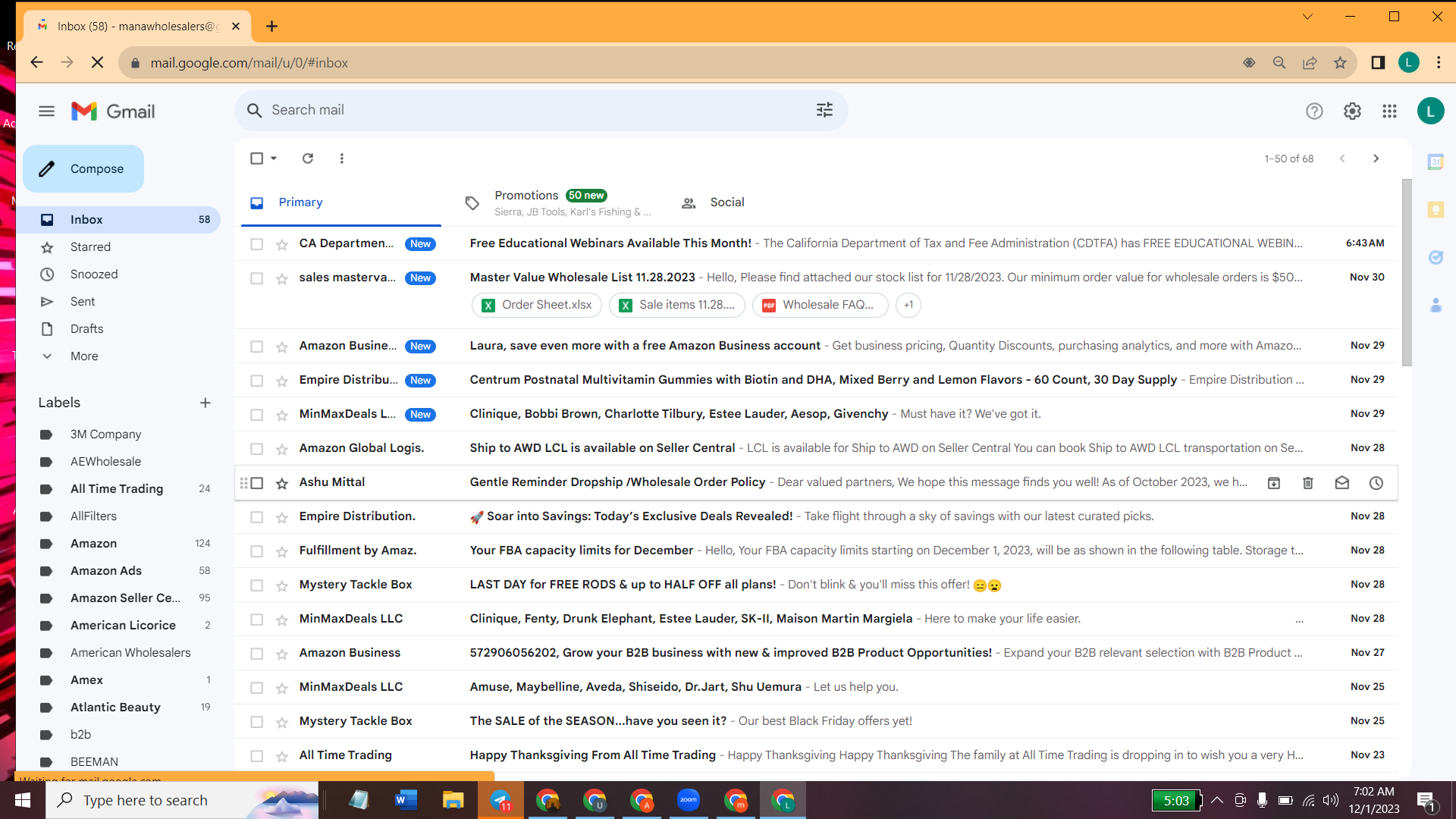Show hidden system tray icons
Image resolution: width=1456 pixels, height=819 pixels.
point(1216,800)
